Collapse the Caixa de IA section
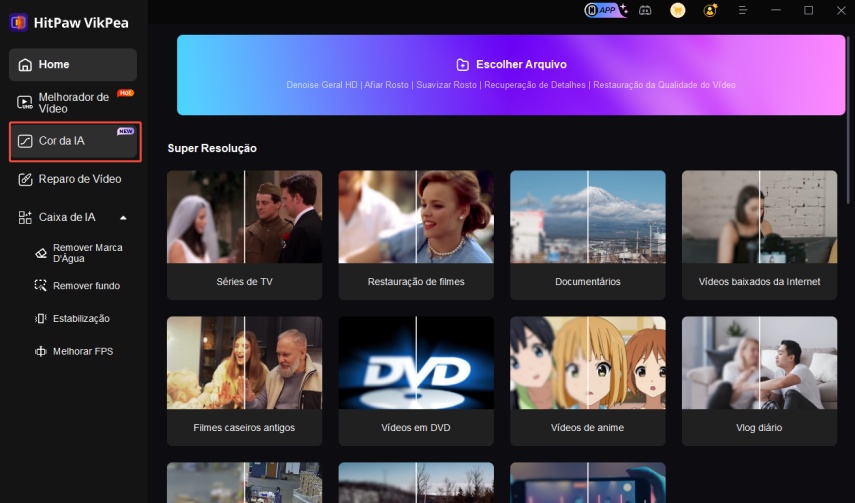This screenshot has width=855, height=503. click(x=123, y=218)
